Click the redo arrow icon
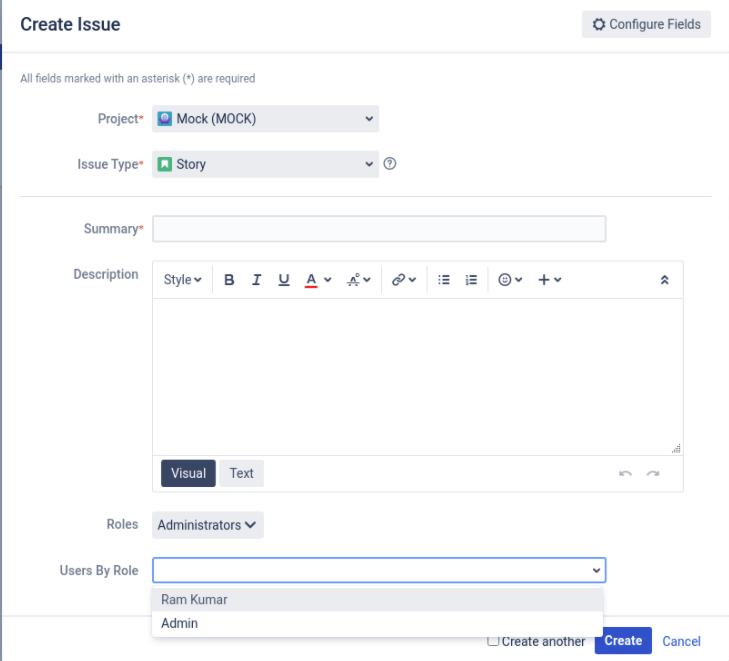This screenshot has height=661, width=729. pos(653,474)
